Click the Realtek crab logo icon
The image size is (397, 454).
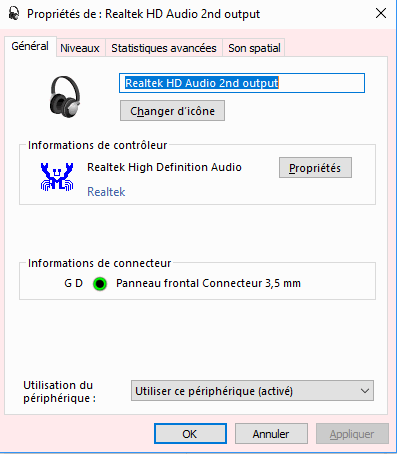pos(57,177)
